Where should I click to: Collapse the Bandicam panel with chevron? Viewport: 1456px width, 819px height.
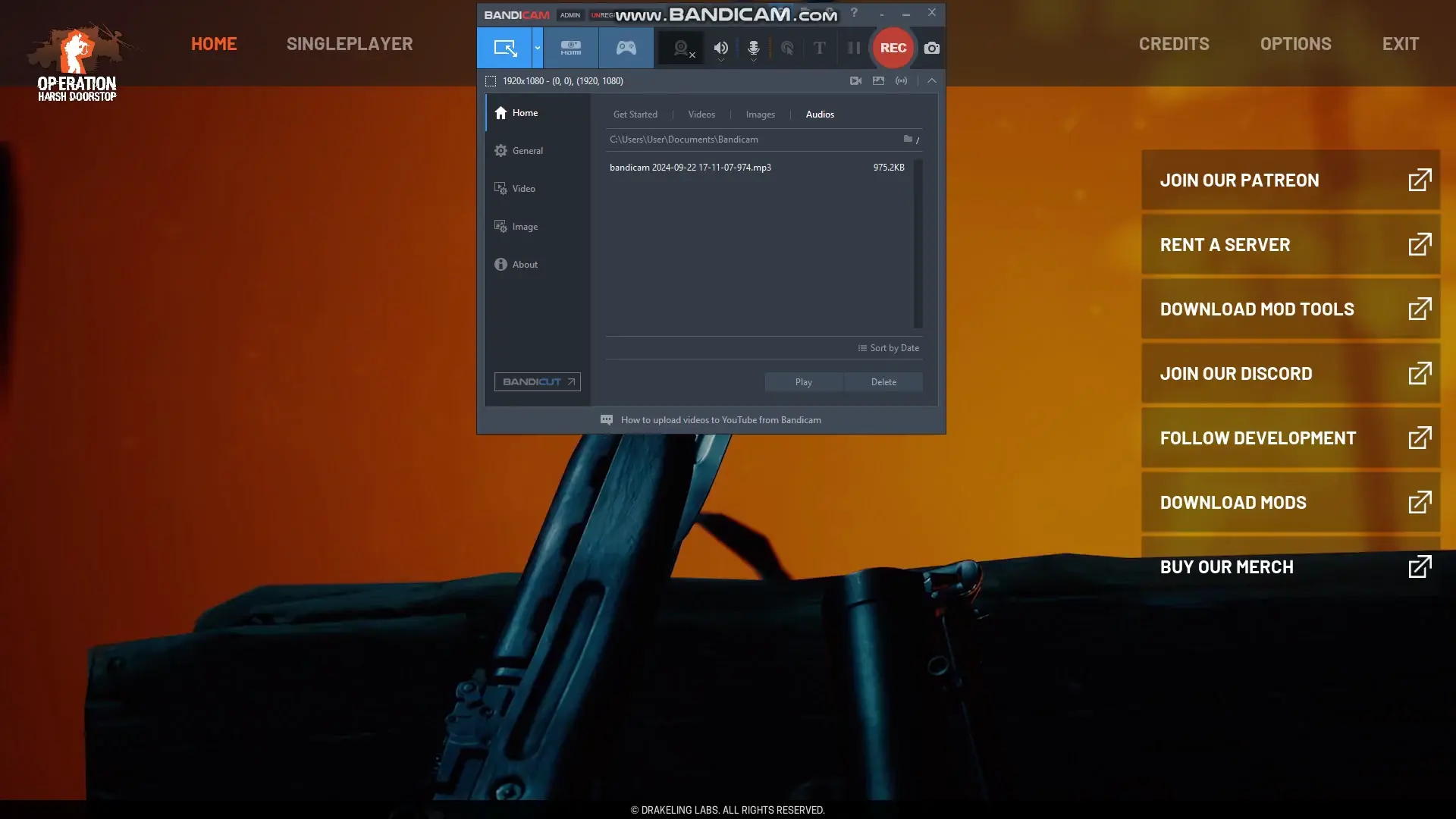coord(932,80)
